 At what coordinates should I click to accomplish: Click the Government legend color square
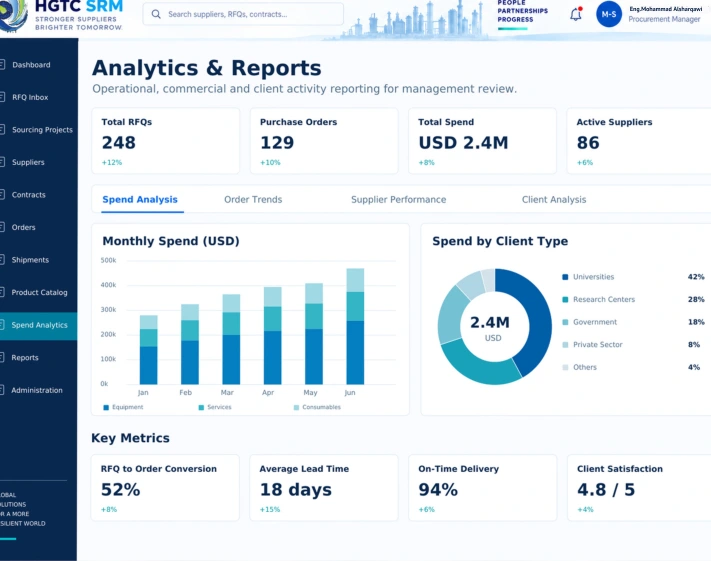[565, 322]
